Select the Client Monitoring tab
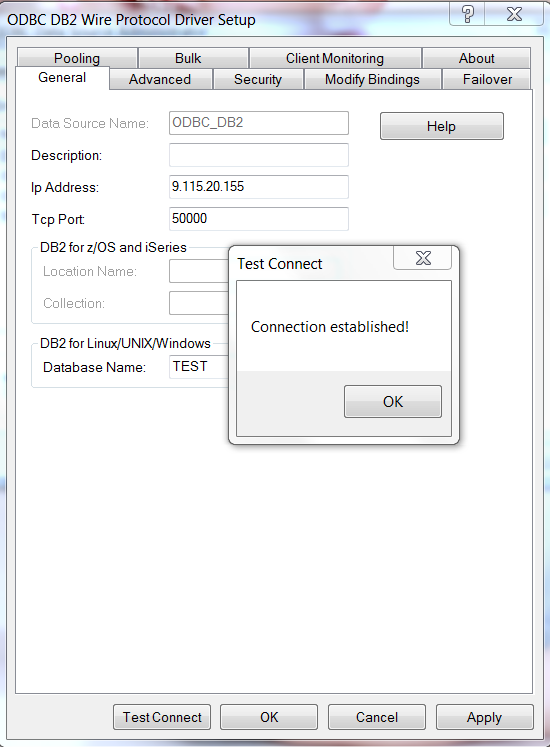The height and width of the screenshot is (747, 550). coord(335,58)
